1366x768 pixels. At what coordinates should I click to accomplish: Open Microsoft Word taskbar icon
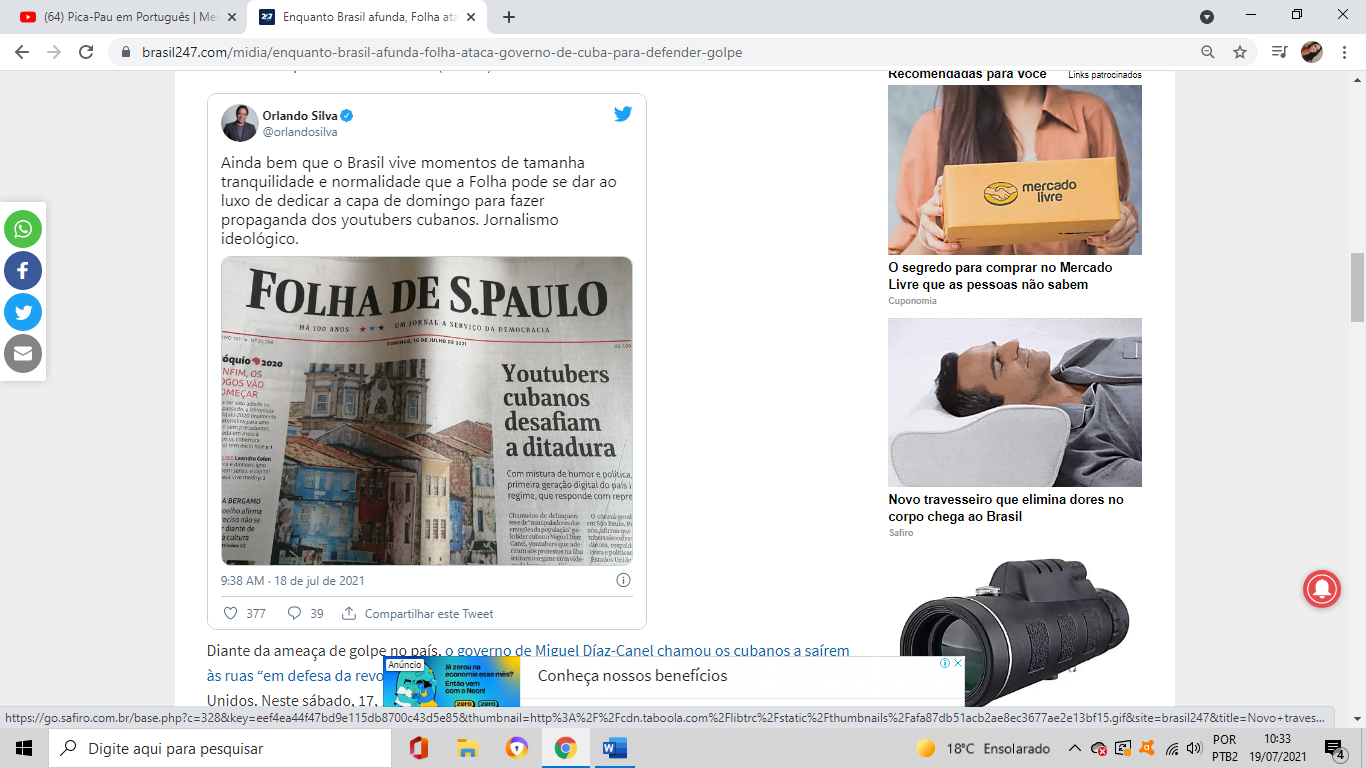click(x=614, y=748)
